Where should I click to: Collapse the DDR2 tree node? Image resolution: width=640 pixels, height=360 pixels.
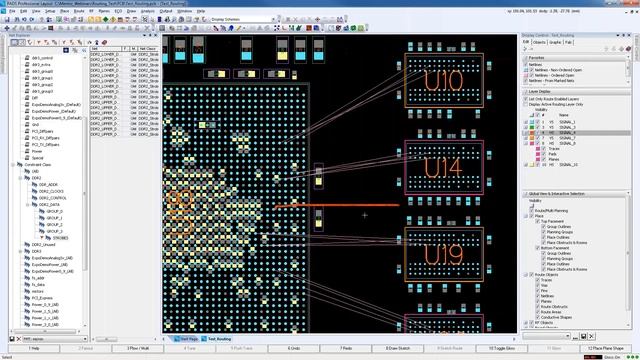(x=20, y=178)
